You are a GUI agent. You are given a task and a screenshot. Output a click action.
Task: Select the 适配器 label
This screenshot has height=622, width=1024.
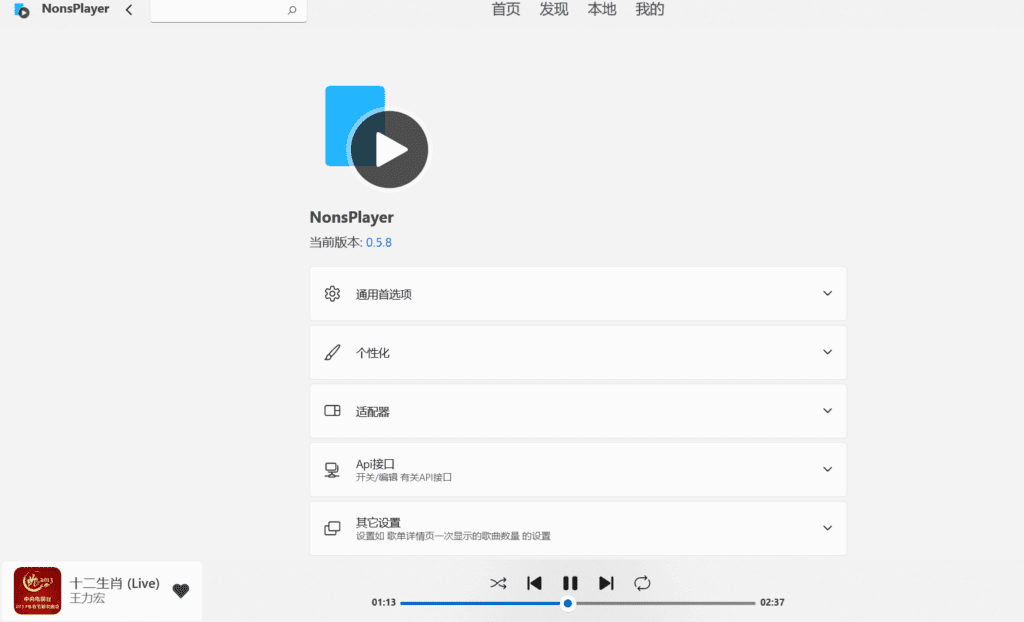pyautogui.click(x=372, y=412)
